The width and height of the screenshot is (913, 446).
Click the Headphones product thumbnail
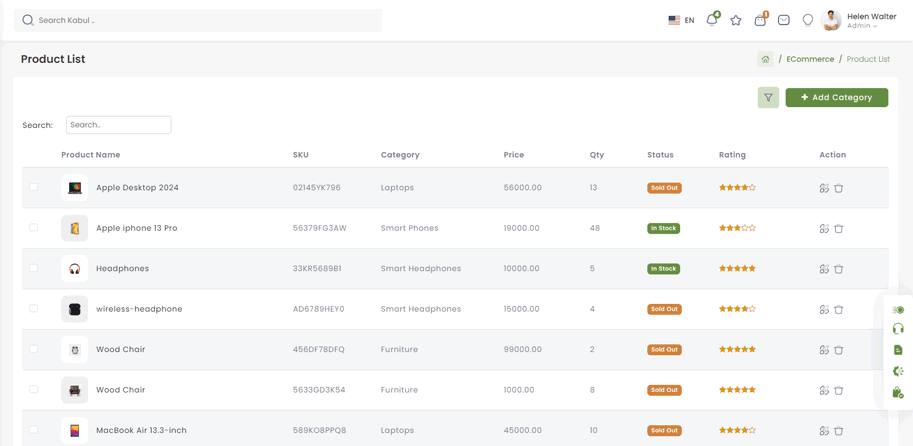coord(75,269)
